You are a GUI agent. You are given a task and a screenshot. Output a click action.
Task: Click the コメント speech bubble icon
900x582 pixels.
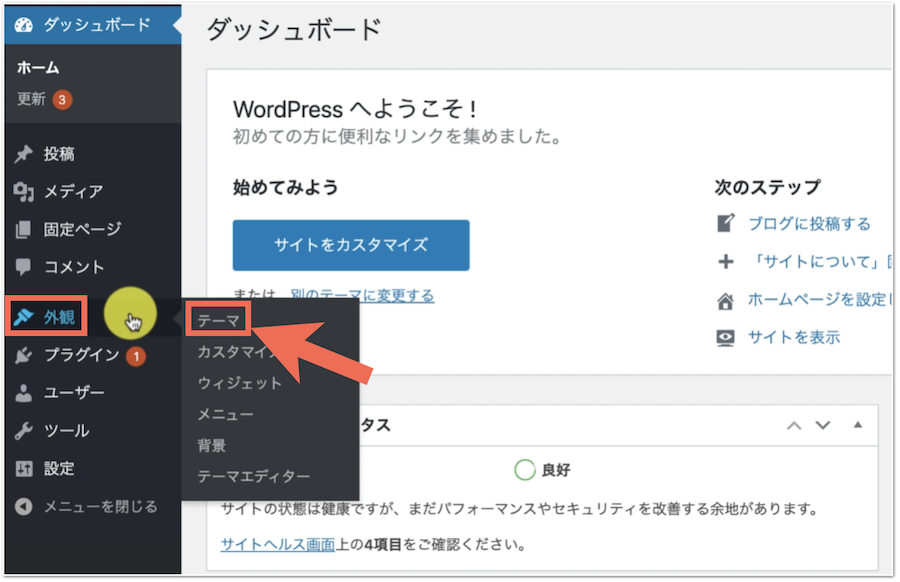(x=25, y=268)
